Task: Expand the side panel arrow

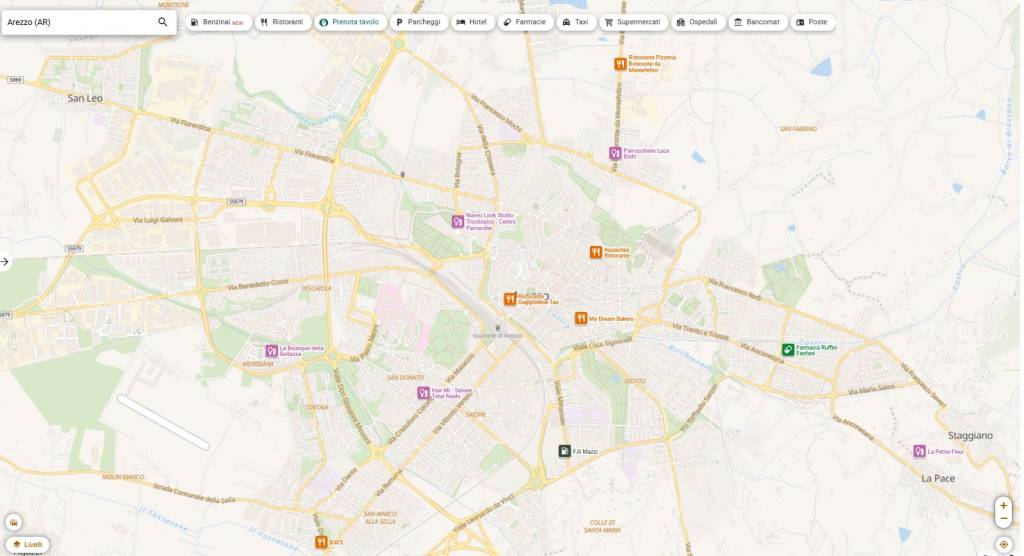Action: pyautogui.click(x=5, y=261)
